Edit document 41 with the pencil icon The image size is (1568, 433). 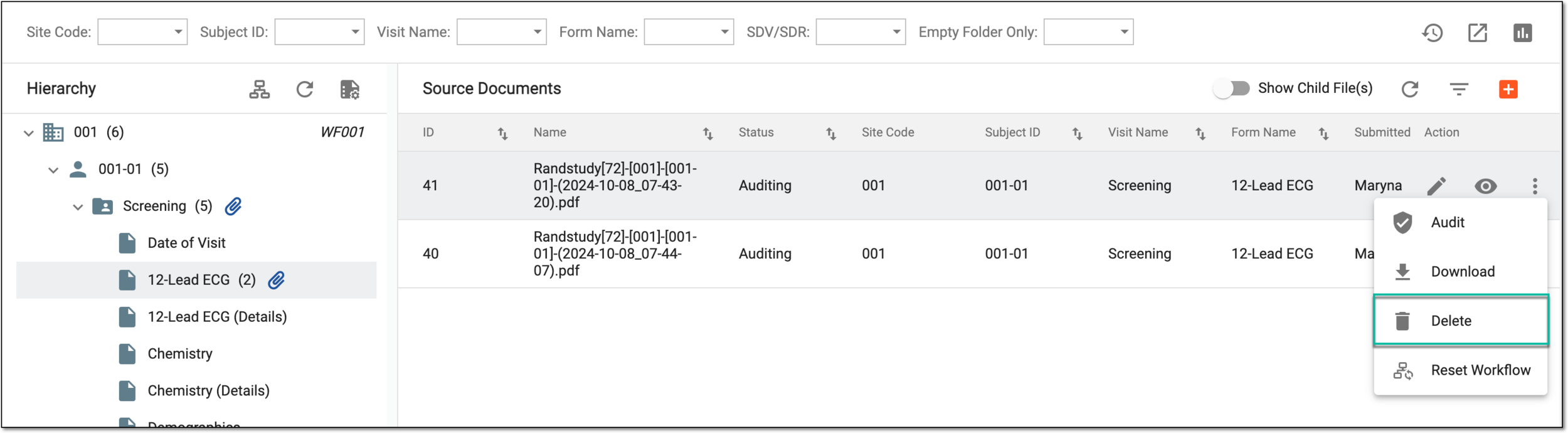pyautogui.click(x=1436, y=186)
